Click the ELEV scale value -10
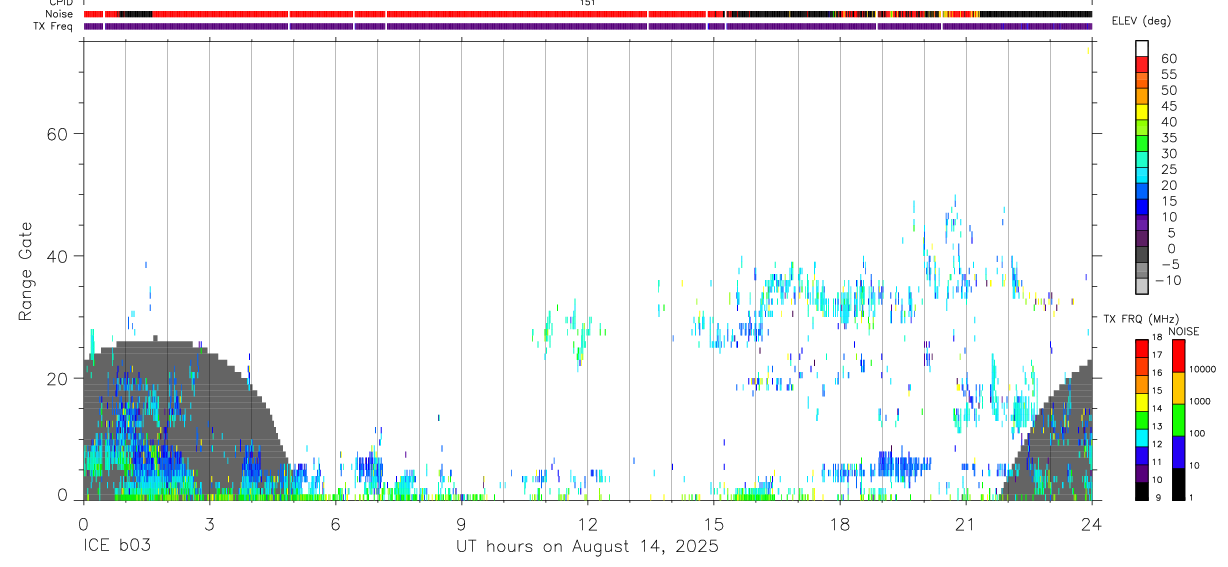This screenshot has width=1228, height=567. pos(1166,281)
